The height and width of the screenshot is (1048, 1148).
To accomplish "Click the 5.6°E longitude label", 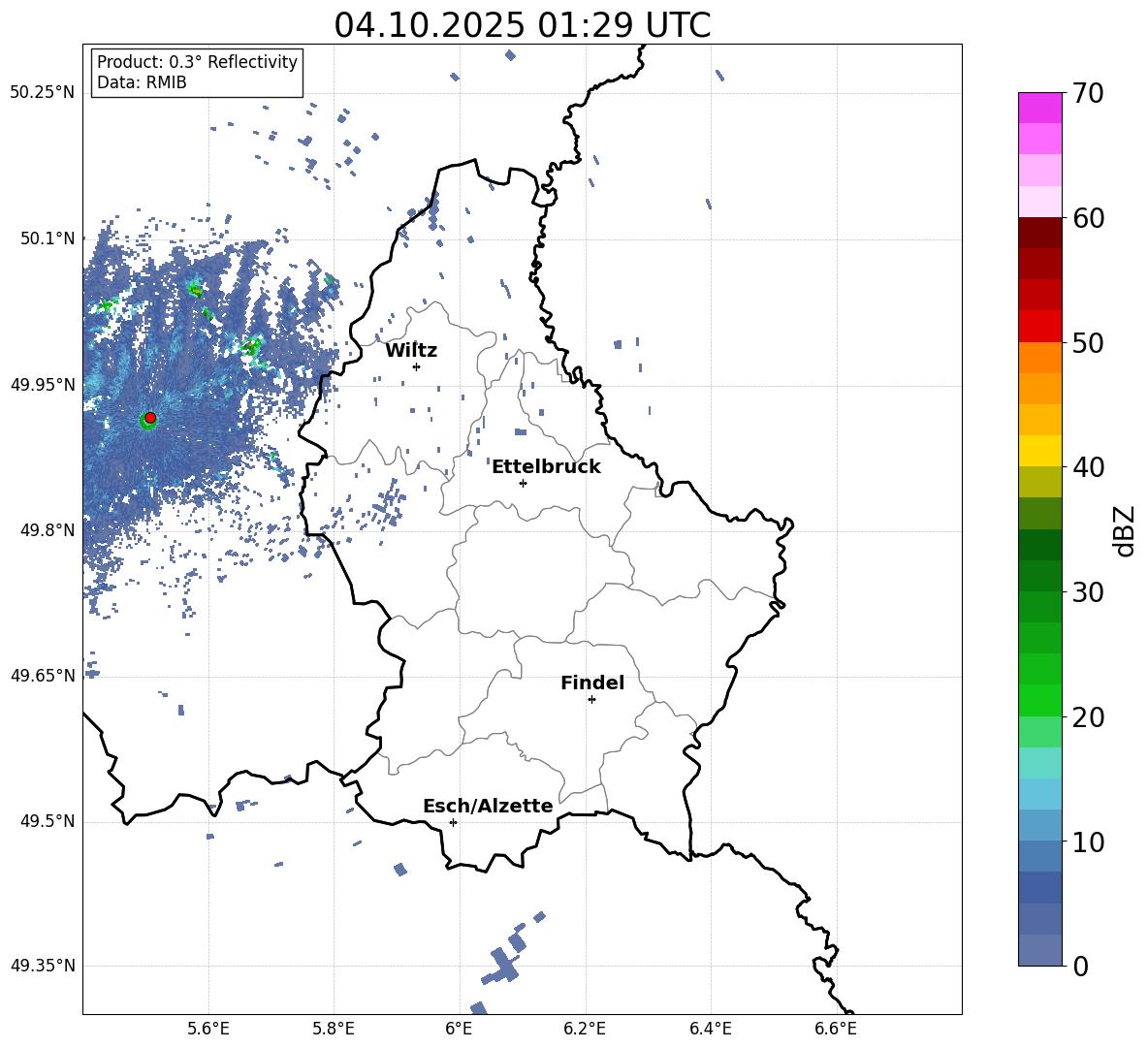I will (x=208, y=1029).
